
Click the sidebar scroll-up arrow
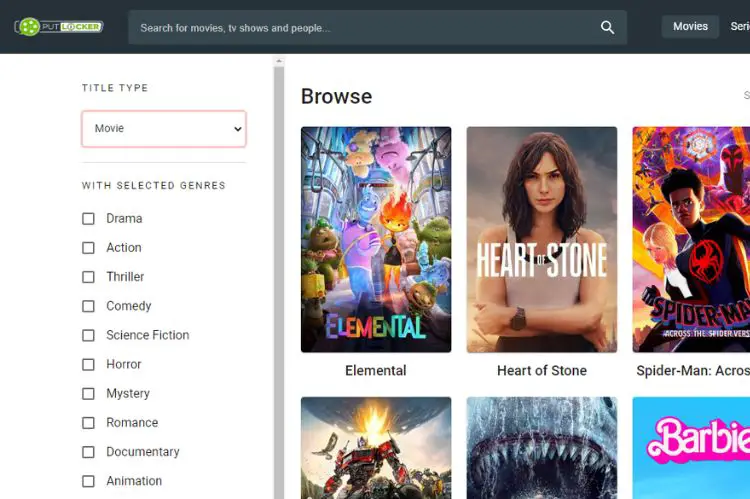click(x=279, y=61)
